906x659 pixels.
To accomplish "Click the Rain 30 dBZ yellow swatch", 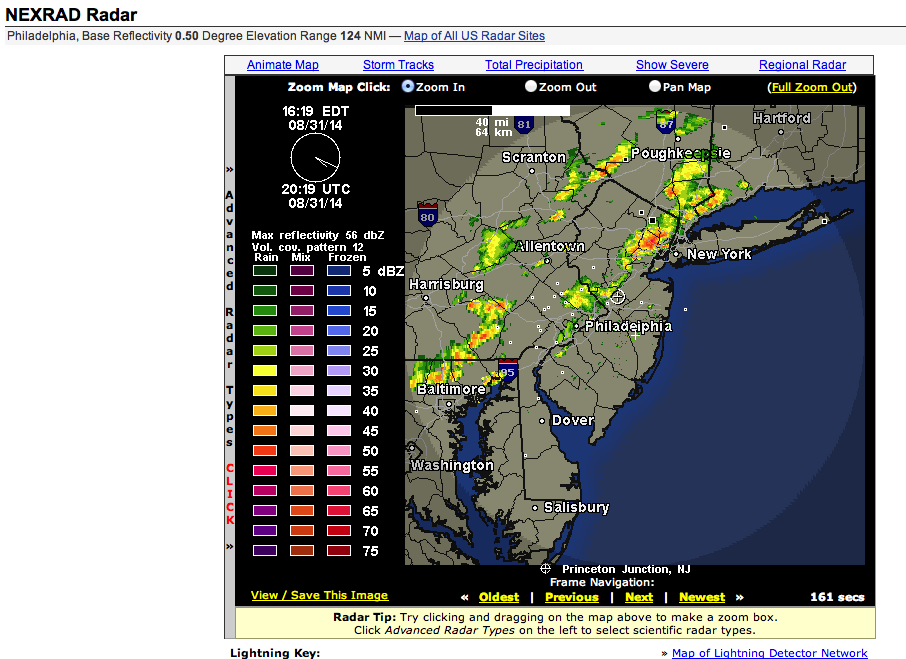I will point(265,371).
